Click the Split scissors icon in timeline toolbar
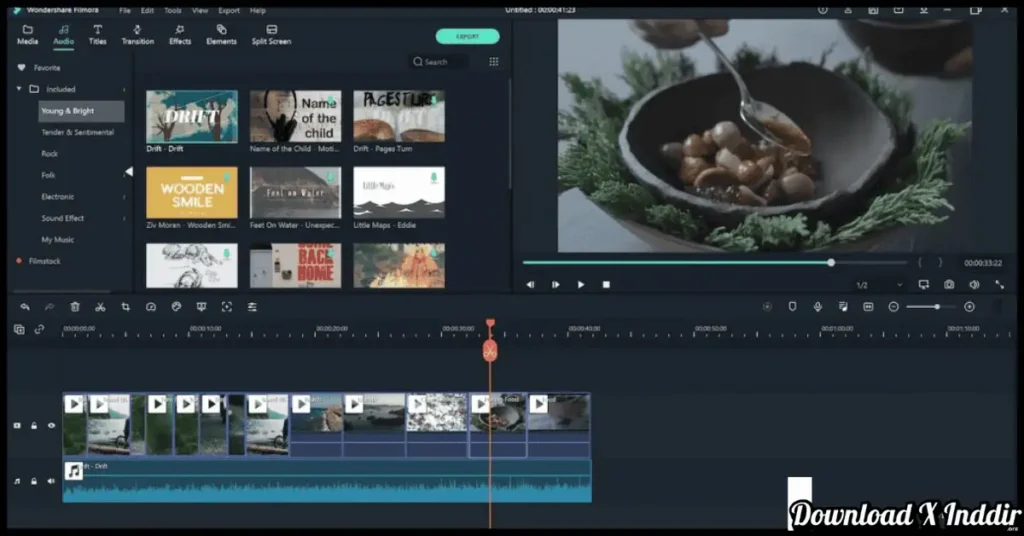 (x=100, y=307)
